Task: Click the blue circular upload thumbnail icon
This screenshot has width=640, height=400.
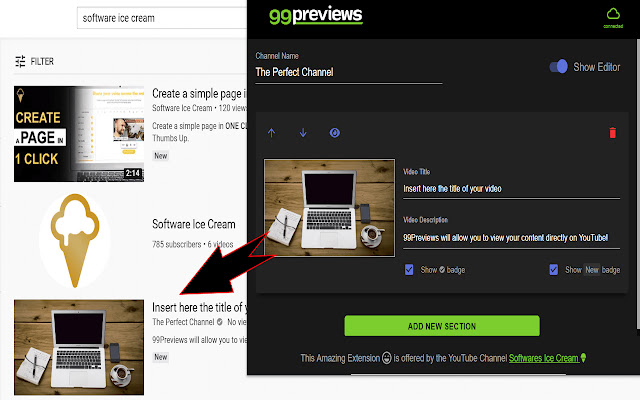Action: point(335,133)
